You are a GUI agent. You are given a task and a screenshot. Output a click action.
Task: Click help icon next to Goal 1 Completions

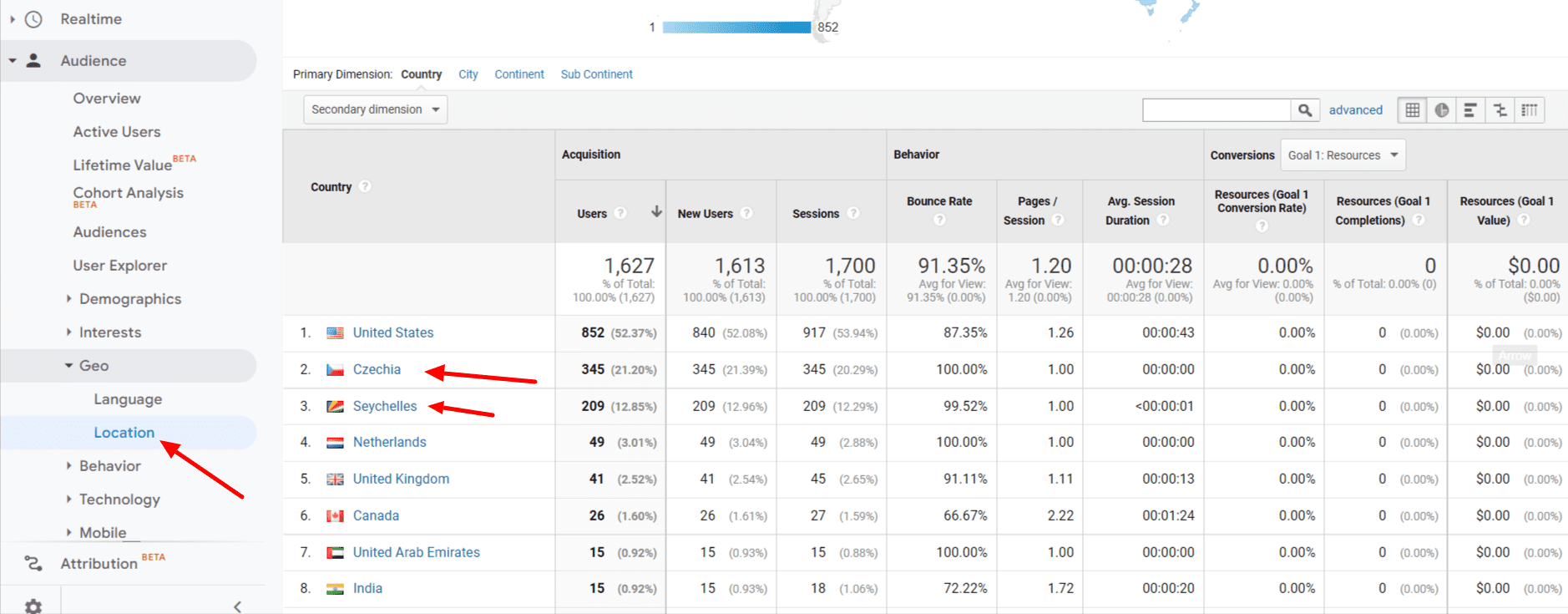click(x=1418, y=220)
